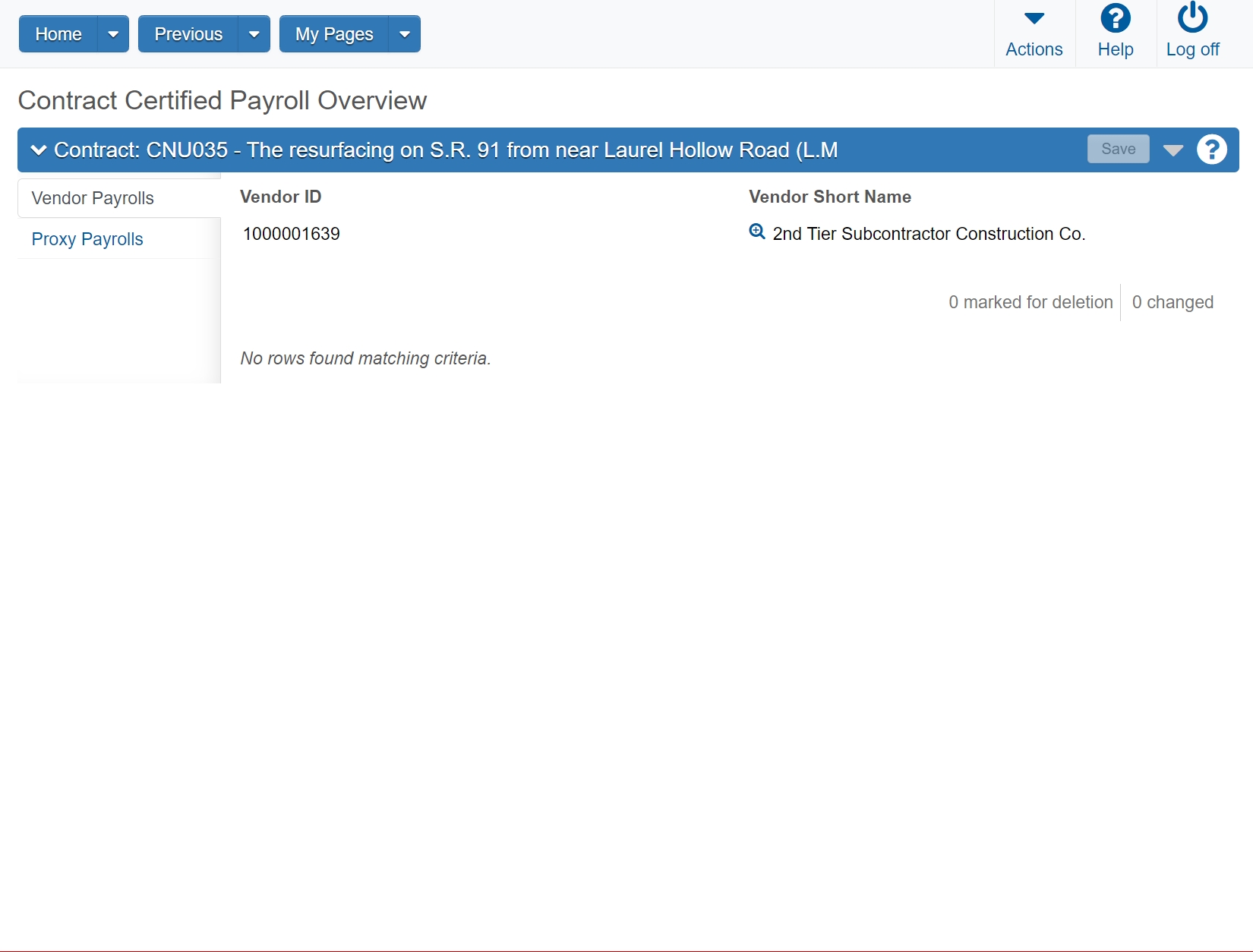Expand the Previous dropdown arrow
The image size is (1253, 952).
[x=254, y=34]
